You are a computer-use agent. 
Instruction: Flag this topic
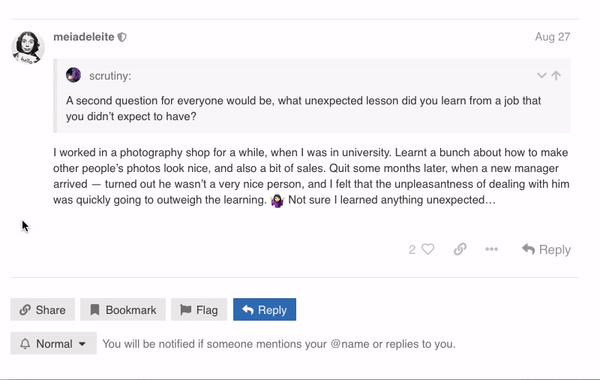(199, 310)
